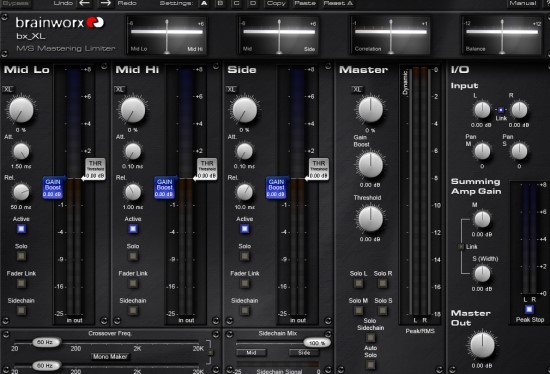
Task: Select settings slot A
Action: (204, 4)
